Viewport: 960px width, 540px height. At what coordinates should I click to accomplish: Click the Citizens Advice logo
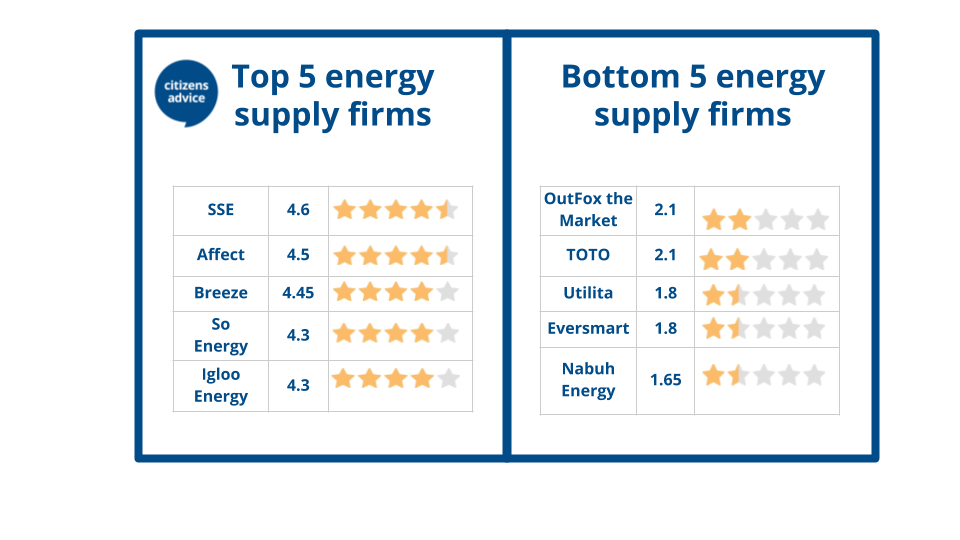pyautogui.click(x=186, y=93)
